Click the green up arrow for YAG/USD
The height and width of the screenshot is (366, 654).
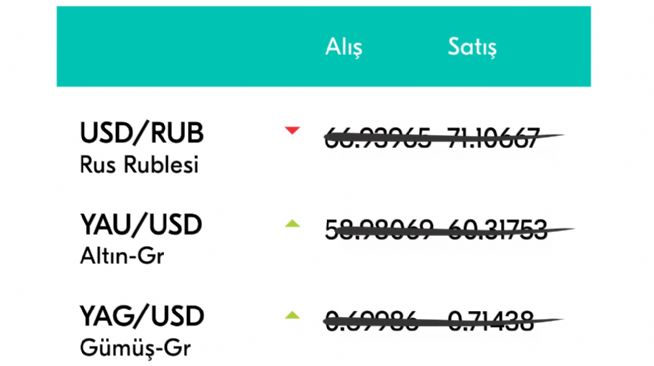(x=292, y=315)
